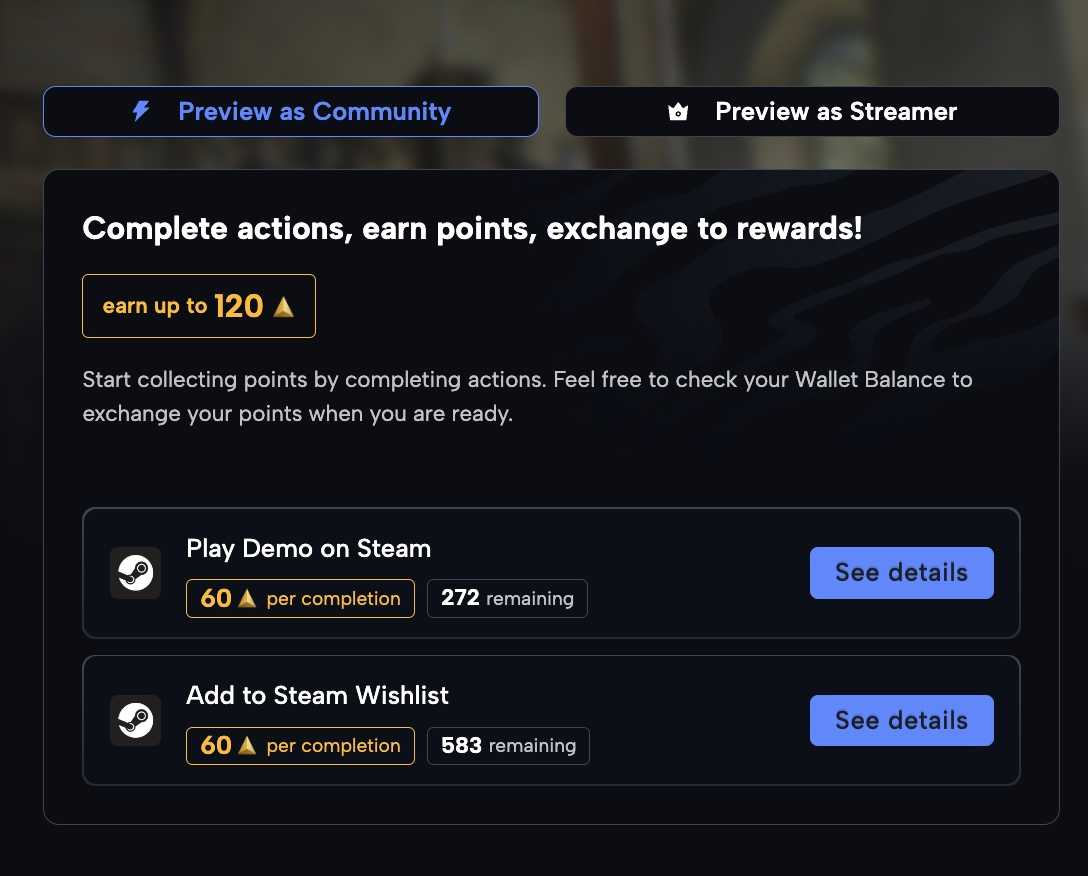Click the triangle in Play Demo's 60 badge
Image resolution: width=1088 pixels, height=876 pixels.
point(247,598)
